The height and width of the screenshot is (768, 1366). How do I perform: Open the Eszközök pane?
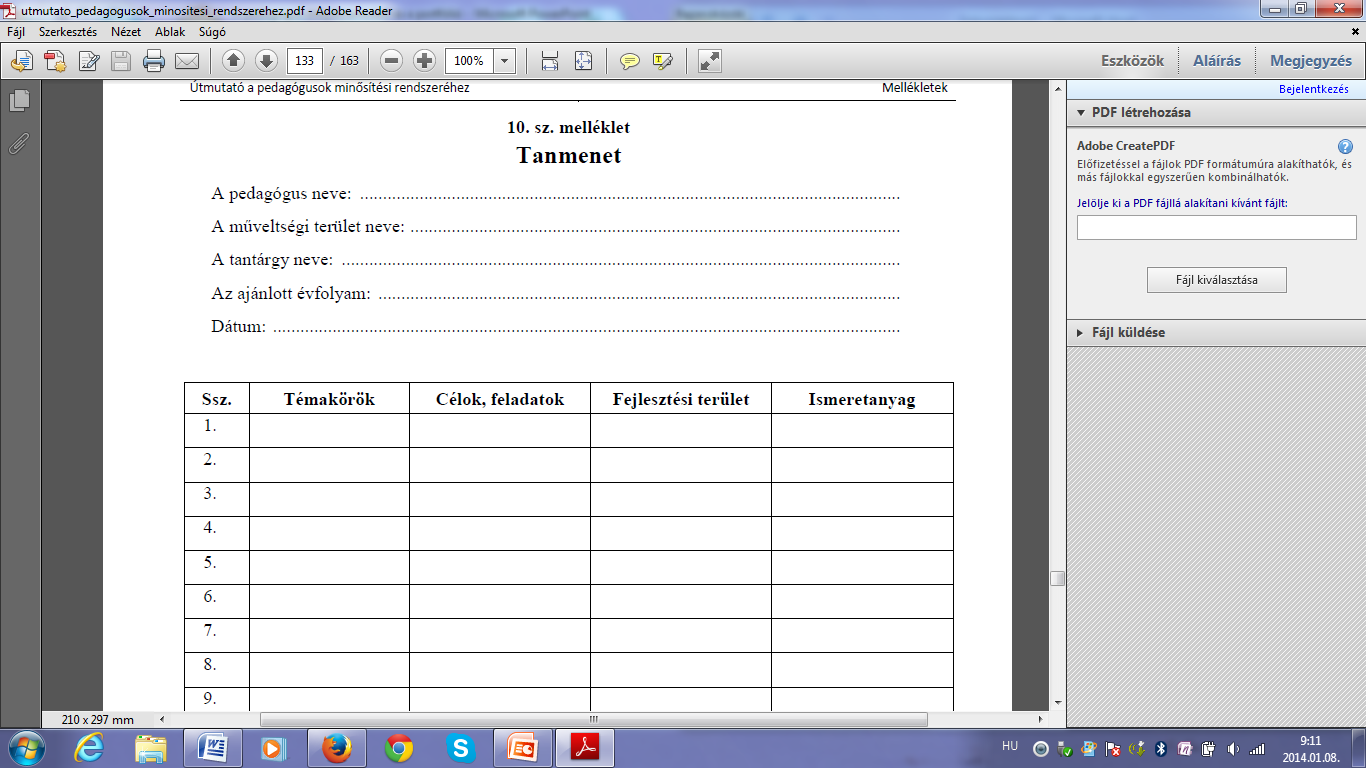point(1132,61)
